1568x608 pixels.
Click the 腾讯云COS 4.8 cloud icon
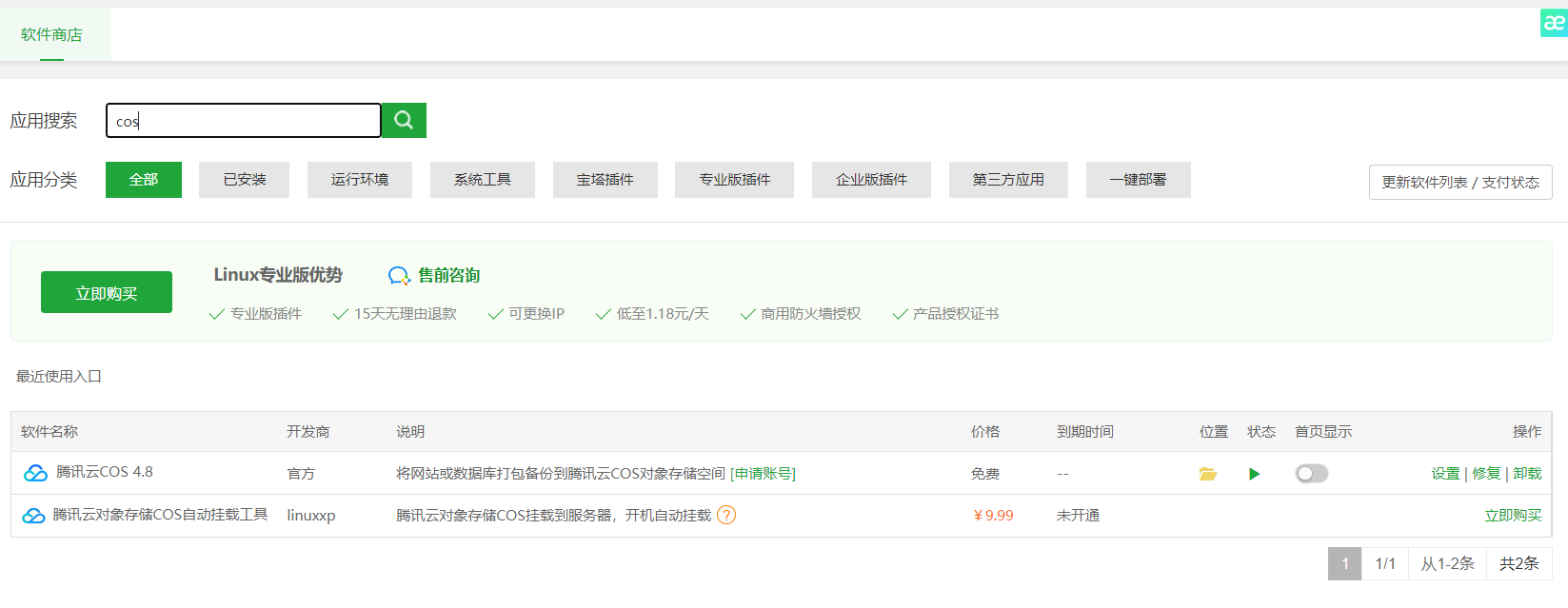(35, 473)
